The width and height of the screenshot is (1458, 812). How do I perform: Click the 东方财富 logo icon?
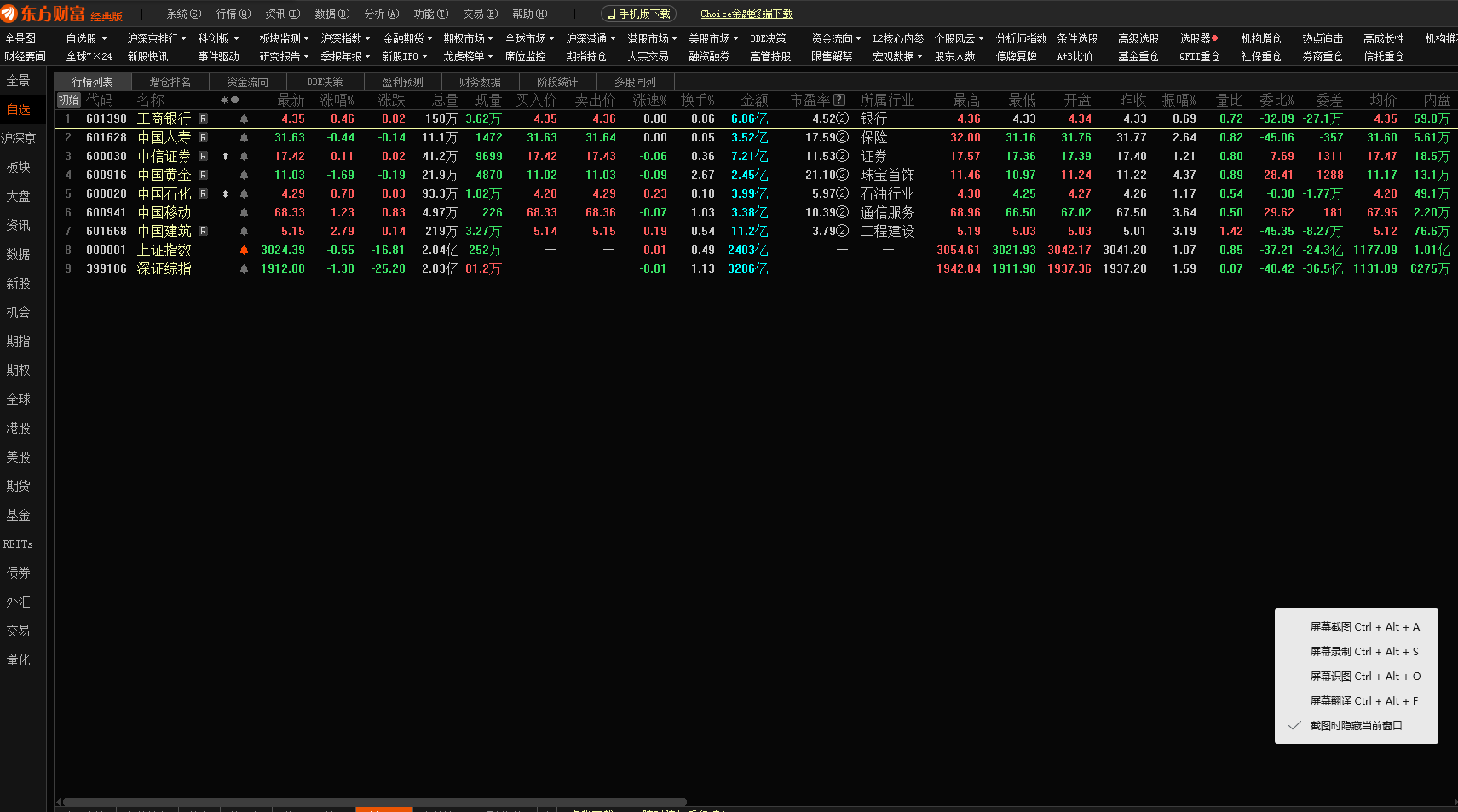coord(9,13)
